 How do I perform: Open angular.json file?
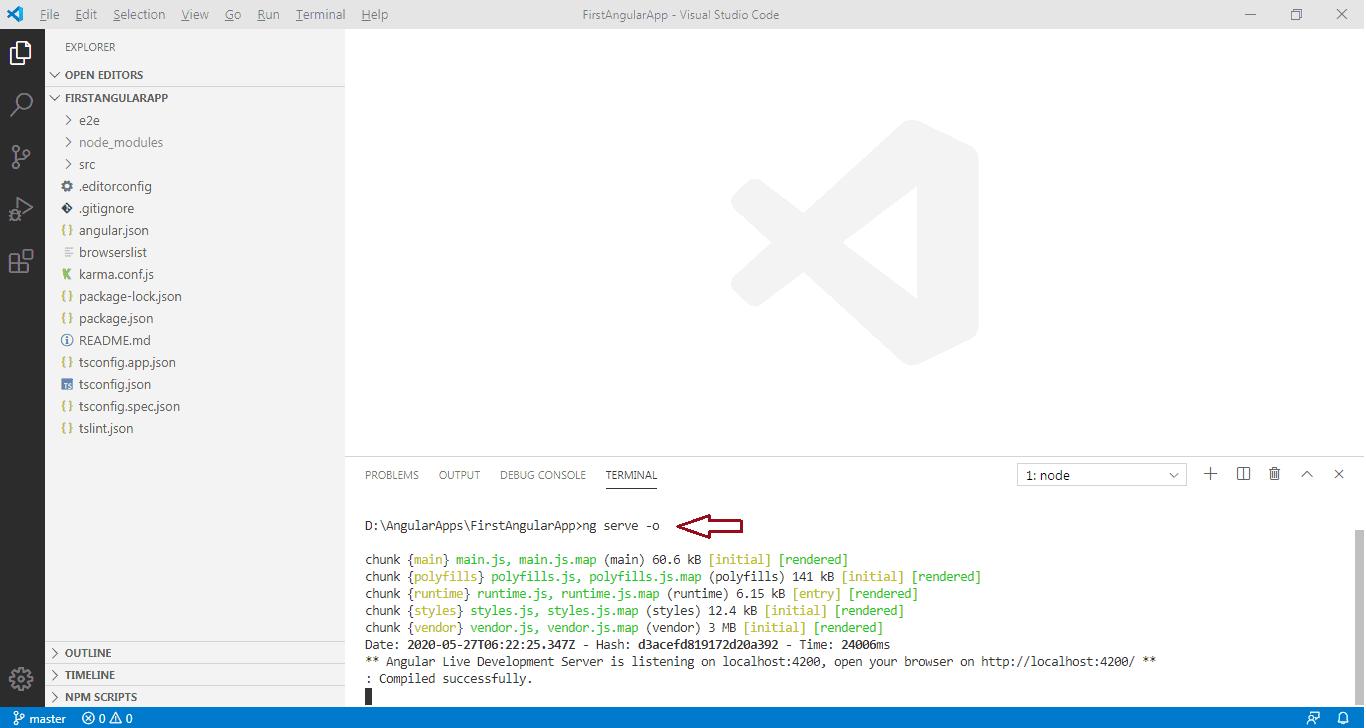click(113, 230)
